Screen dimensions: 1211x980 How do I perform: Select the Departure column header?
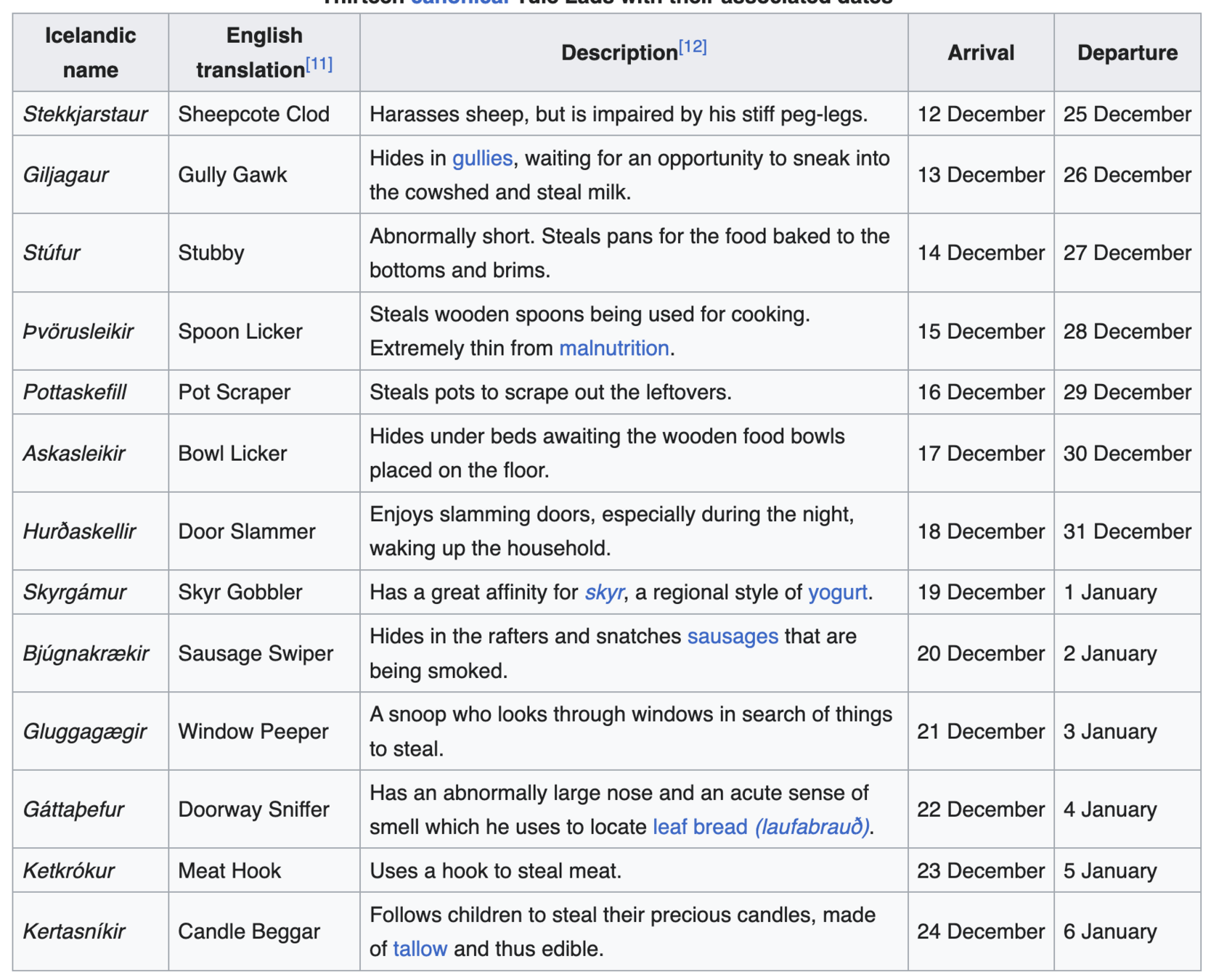pyautogui.click(x=1128, y=52)
